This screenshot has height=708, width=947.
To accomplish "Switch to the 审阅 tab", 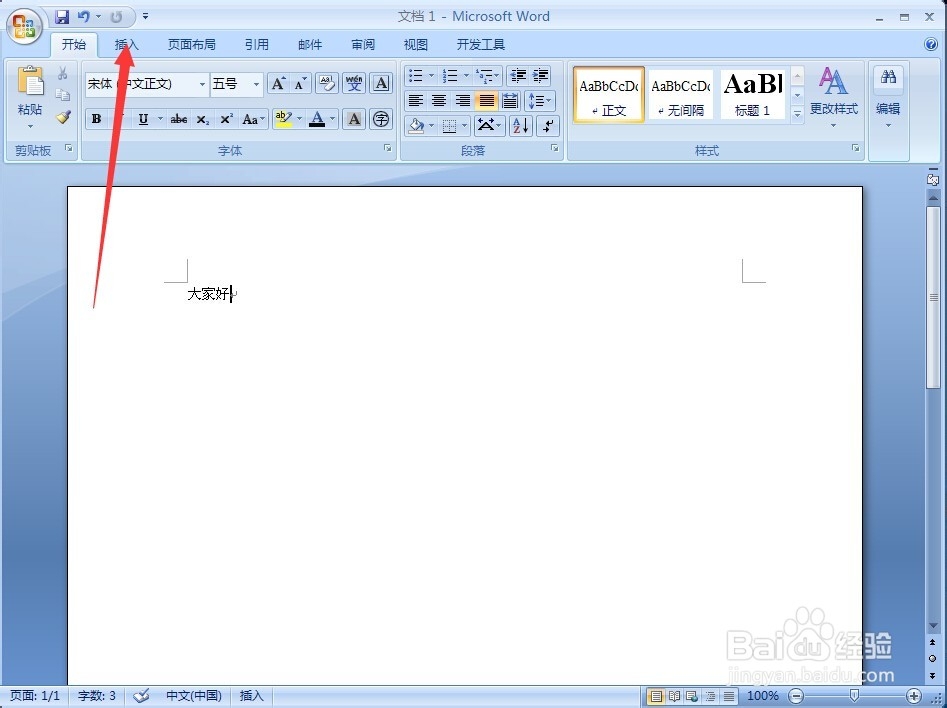I will (x=363, y=45).
